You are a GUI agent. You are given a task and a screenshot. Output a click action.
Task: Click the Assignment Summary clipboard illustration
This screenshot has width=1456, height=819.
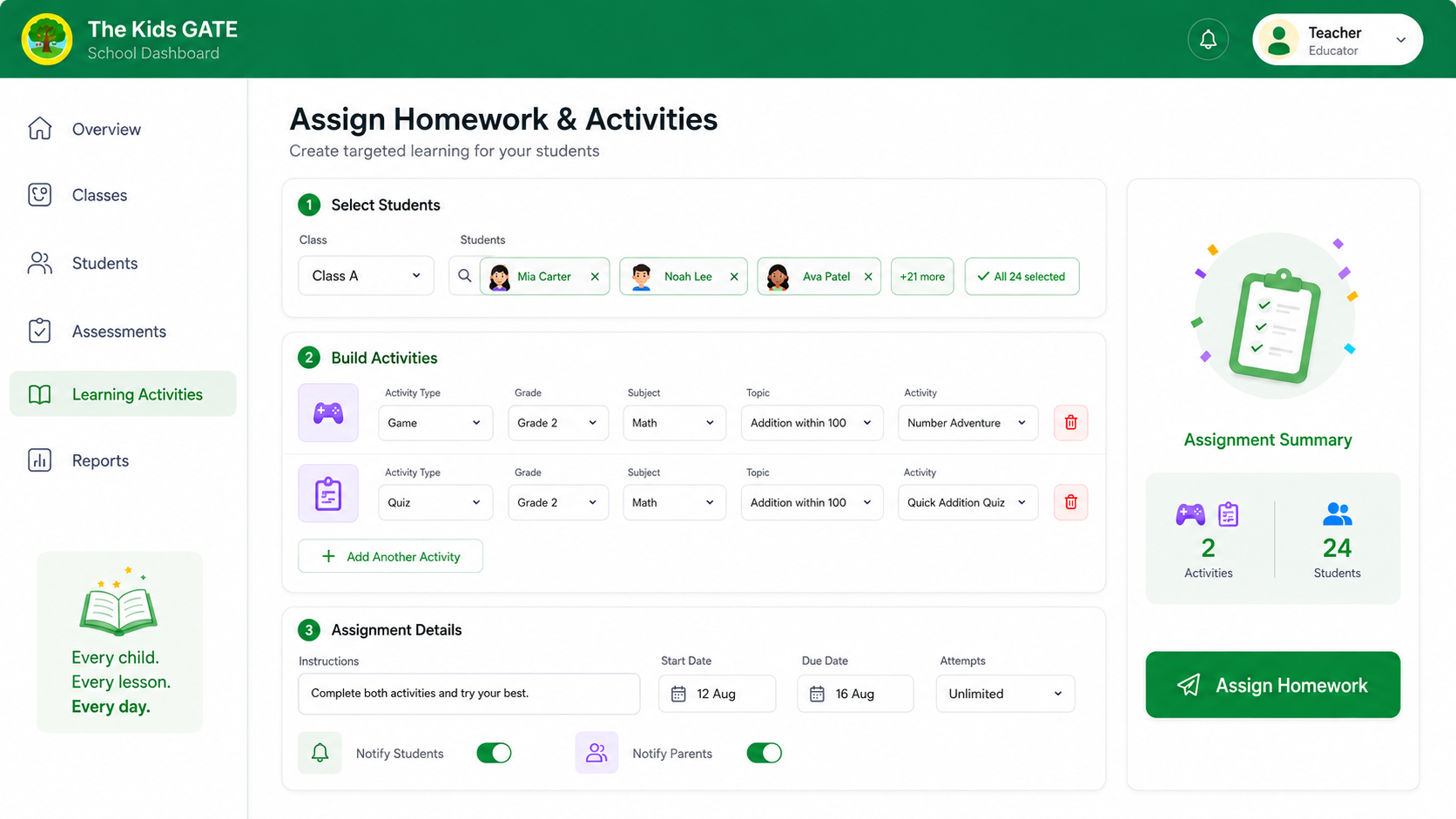(1274, 325)
